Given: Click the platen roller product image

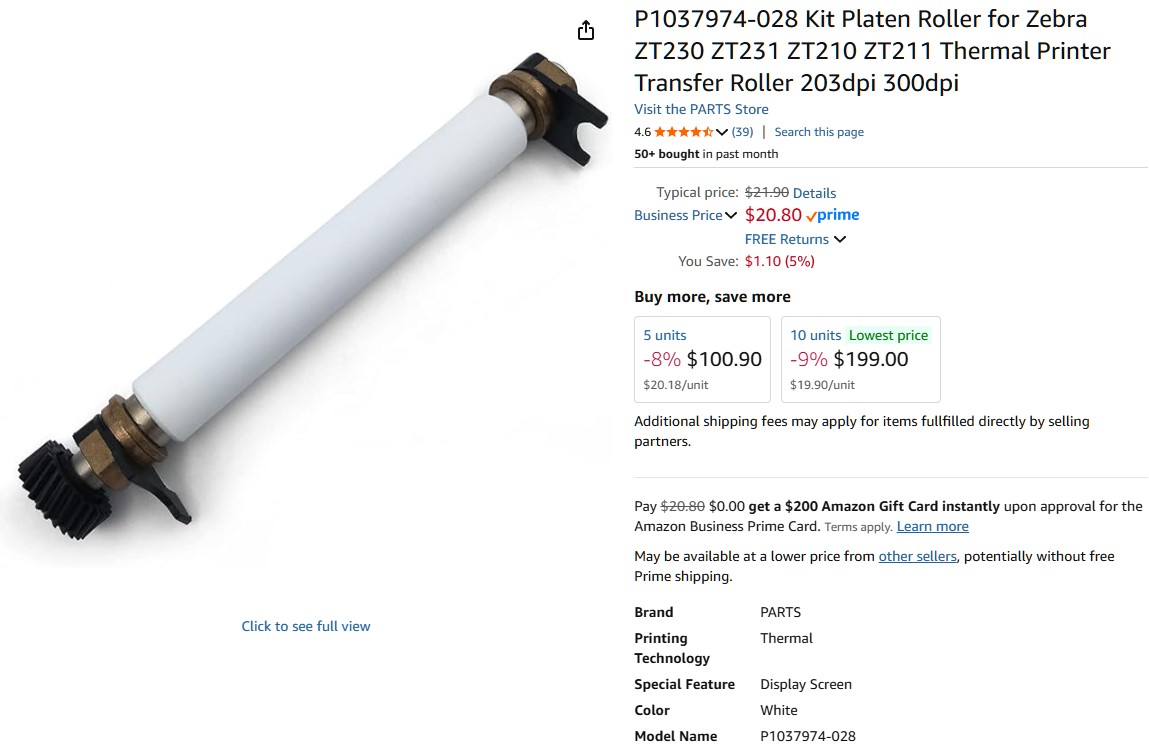Looking at the screenshot, I should (x=311, y=297).
